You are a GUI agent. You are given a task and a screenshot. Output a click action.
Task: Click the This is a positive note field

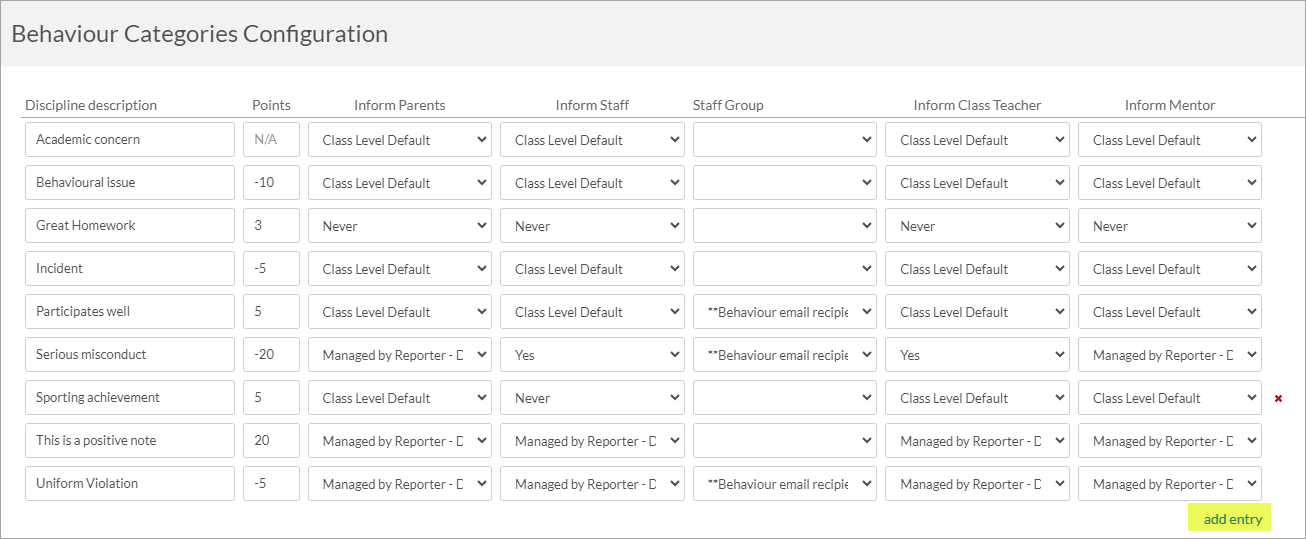pyautogui.click(x=130, y=441)
